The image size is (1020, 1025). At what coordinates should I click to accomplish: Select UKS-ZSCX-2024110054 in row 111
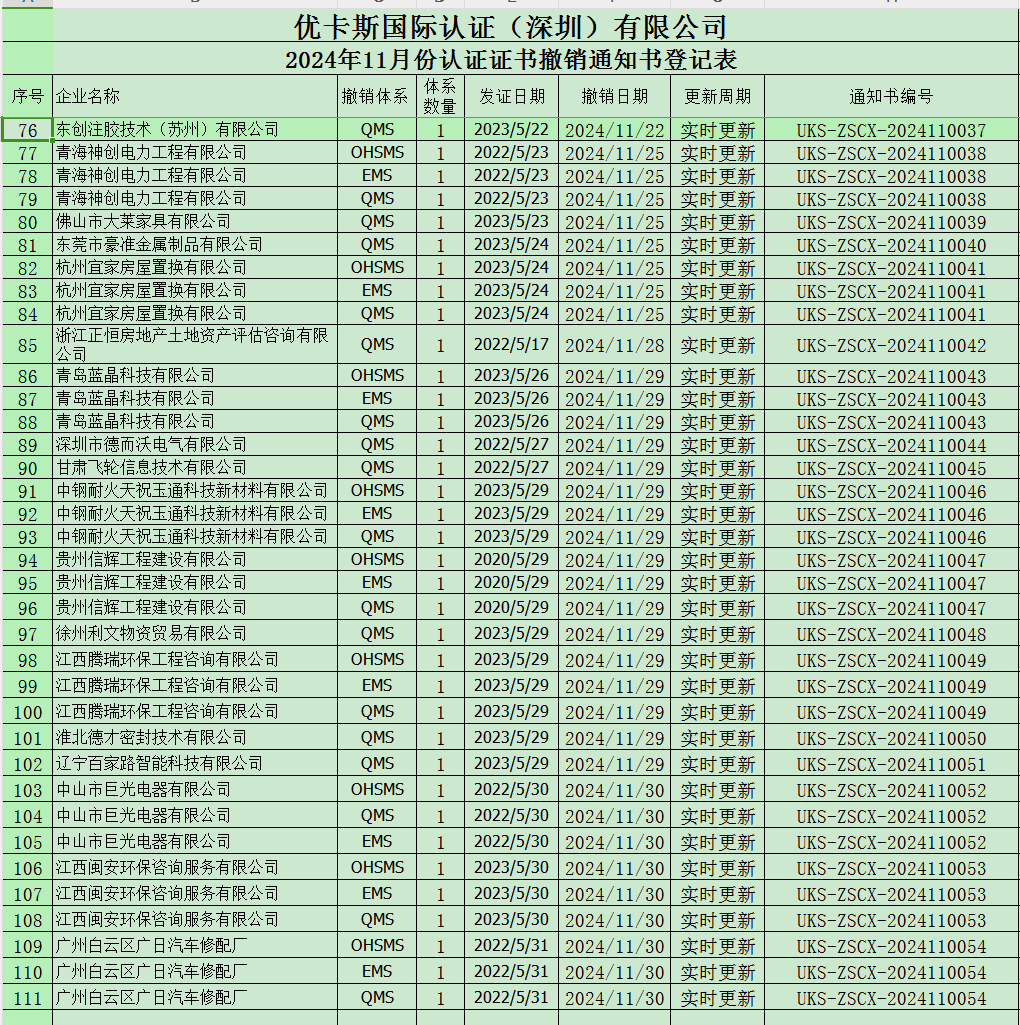tap(891, 998)
